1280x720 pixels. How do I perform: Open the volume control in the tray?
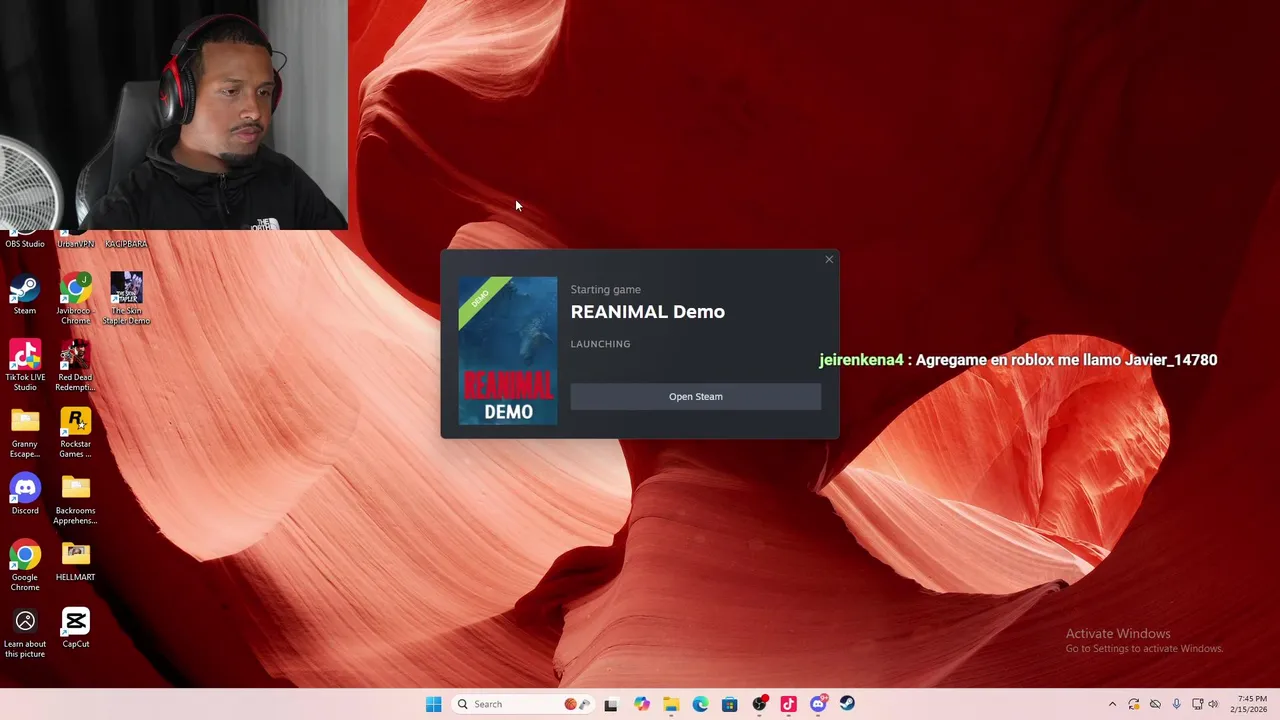1213,704
